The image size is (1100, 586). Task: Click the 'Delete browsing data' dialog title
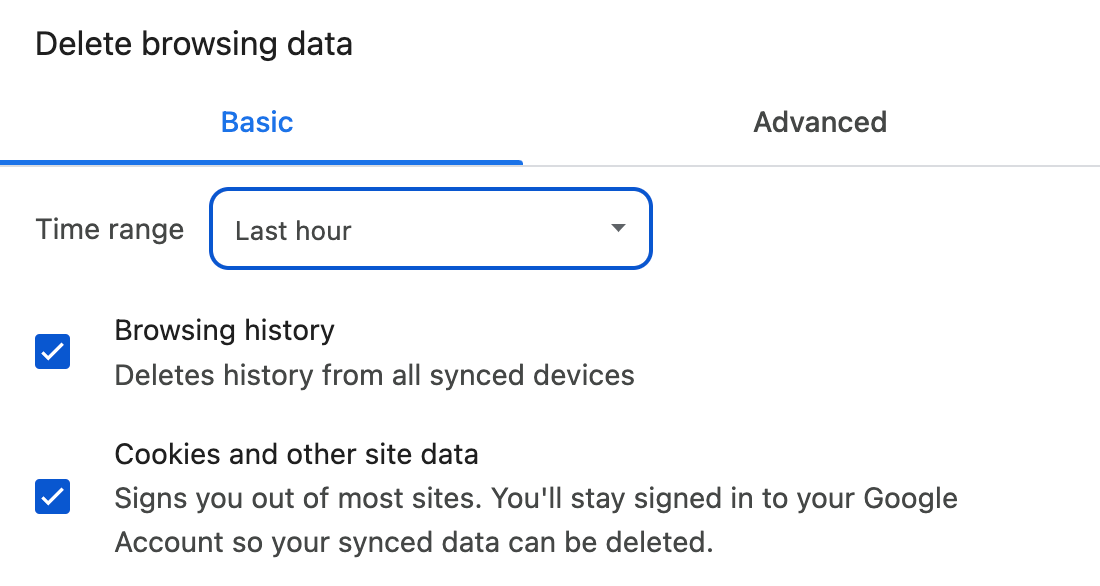click(x=194, y=44)
